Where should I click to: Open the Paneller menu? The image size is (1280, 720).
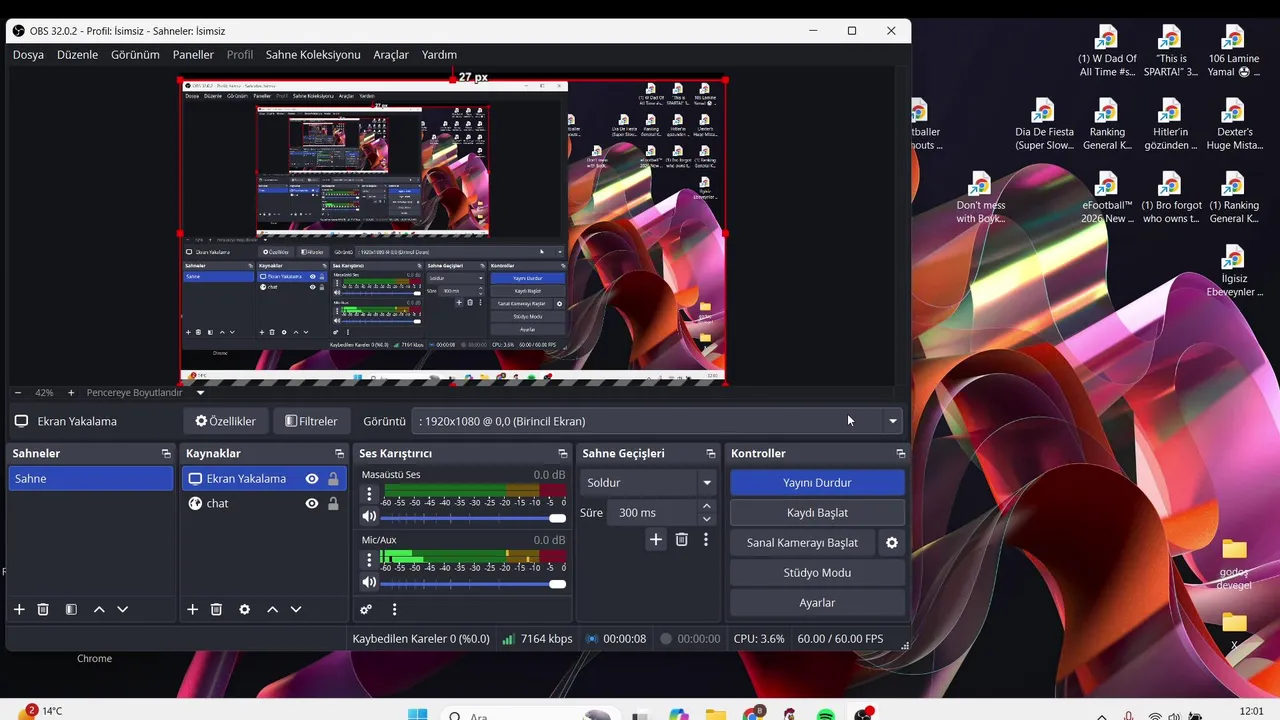coord(193,55)
